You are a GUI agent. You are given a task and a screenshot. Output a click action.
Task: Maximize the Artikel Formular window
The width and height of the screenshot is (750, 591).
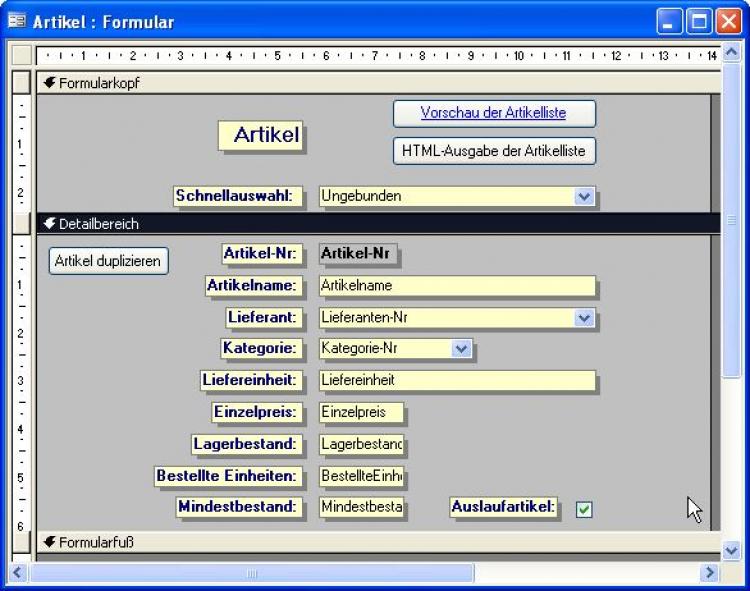coord(699,21)
